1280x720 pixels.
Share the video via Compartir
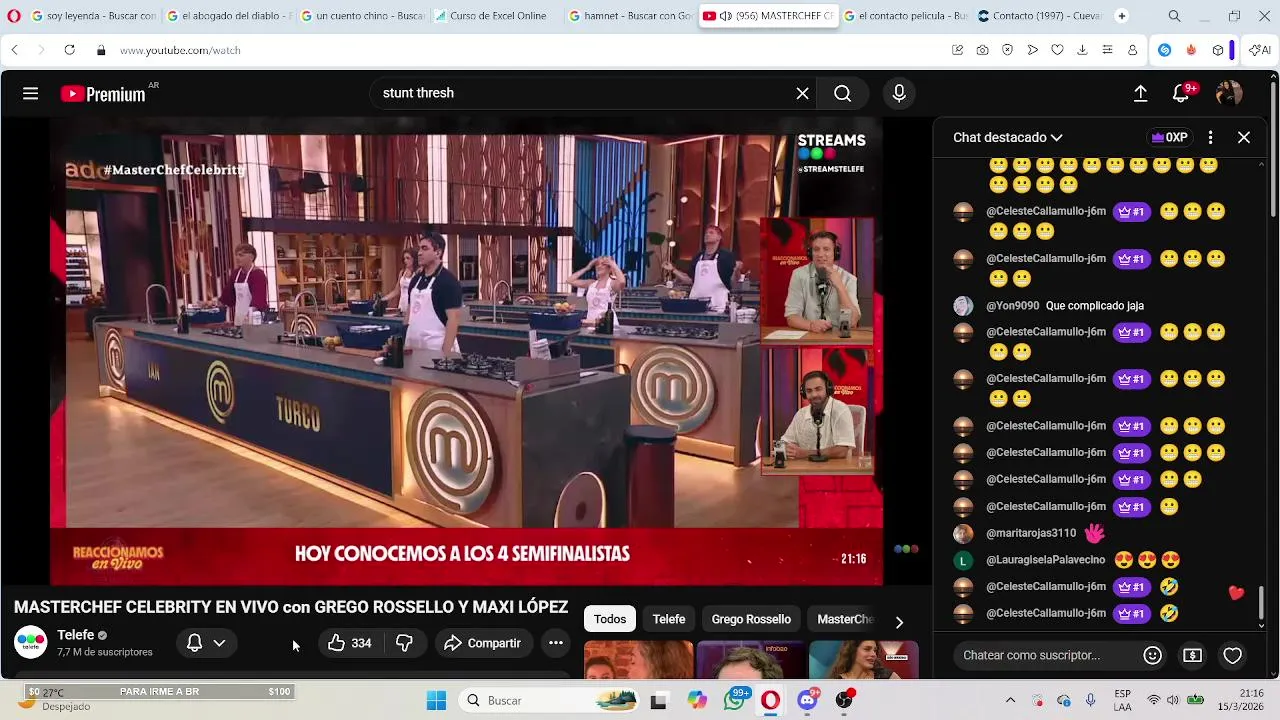tap(483, 643)
